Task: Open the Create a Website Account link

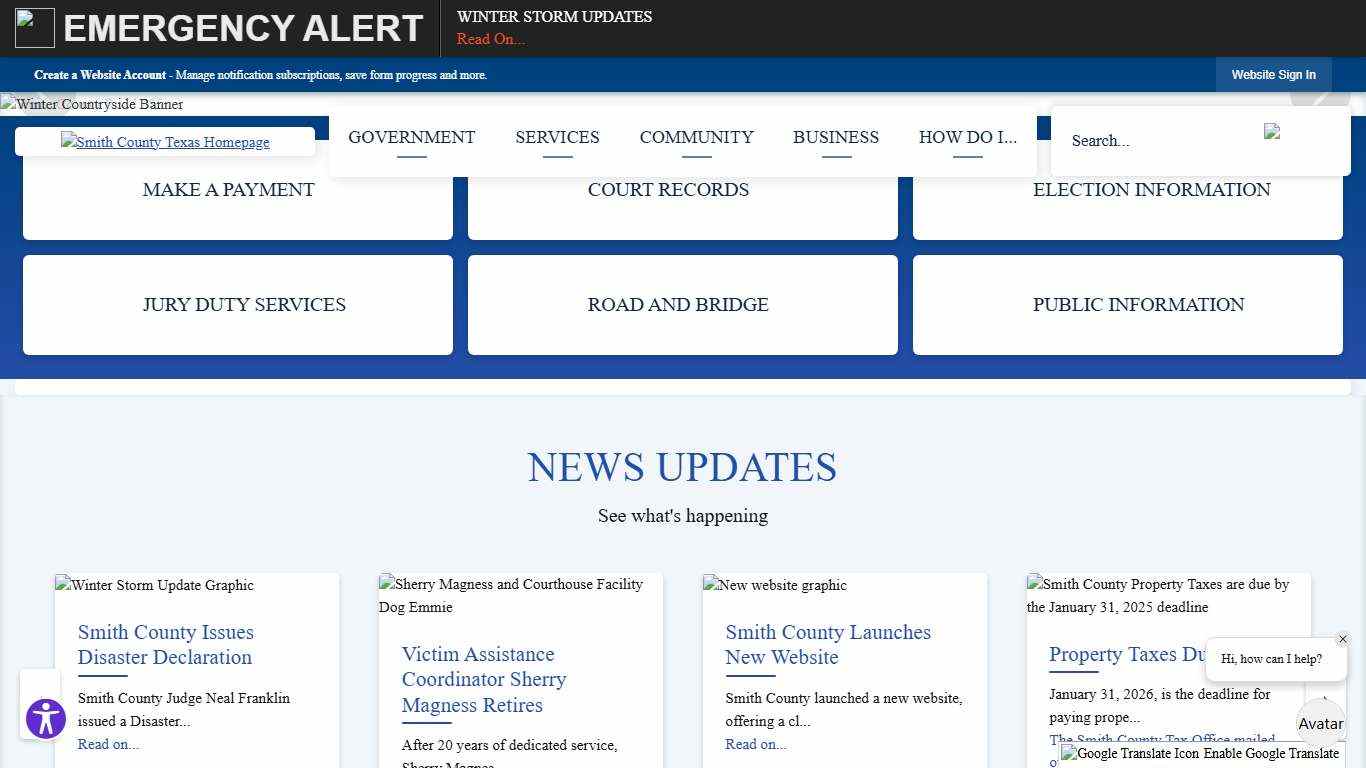Action: (100, 74)
